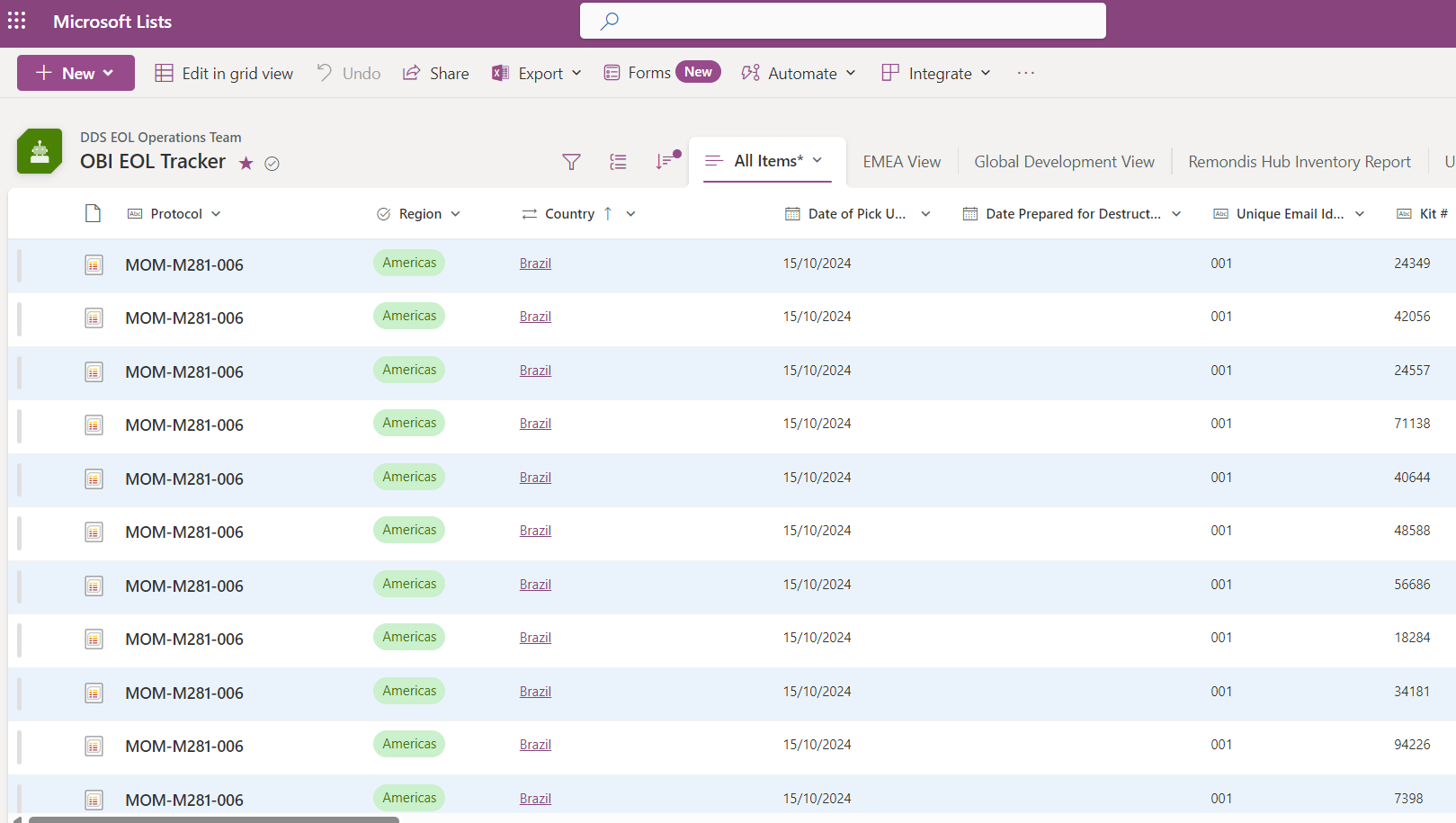Open Forms New option

[662, 72]
